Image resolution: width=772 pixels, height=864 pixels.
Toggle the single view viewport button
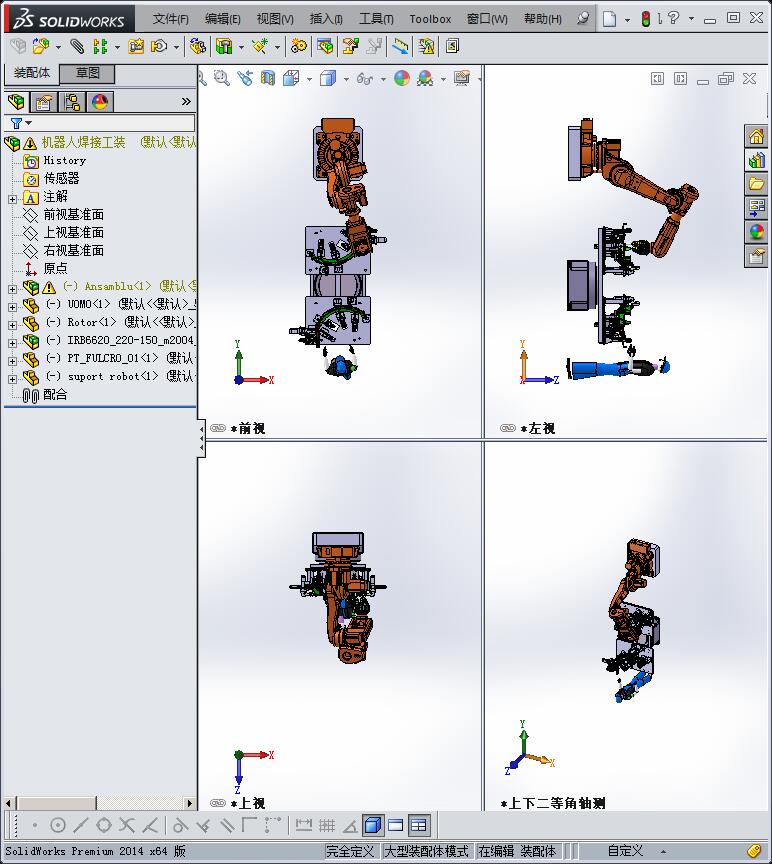point(372,825)
